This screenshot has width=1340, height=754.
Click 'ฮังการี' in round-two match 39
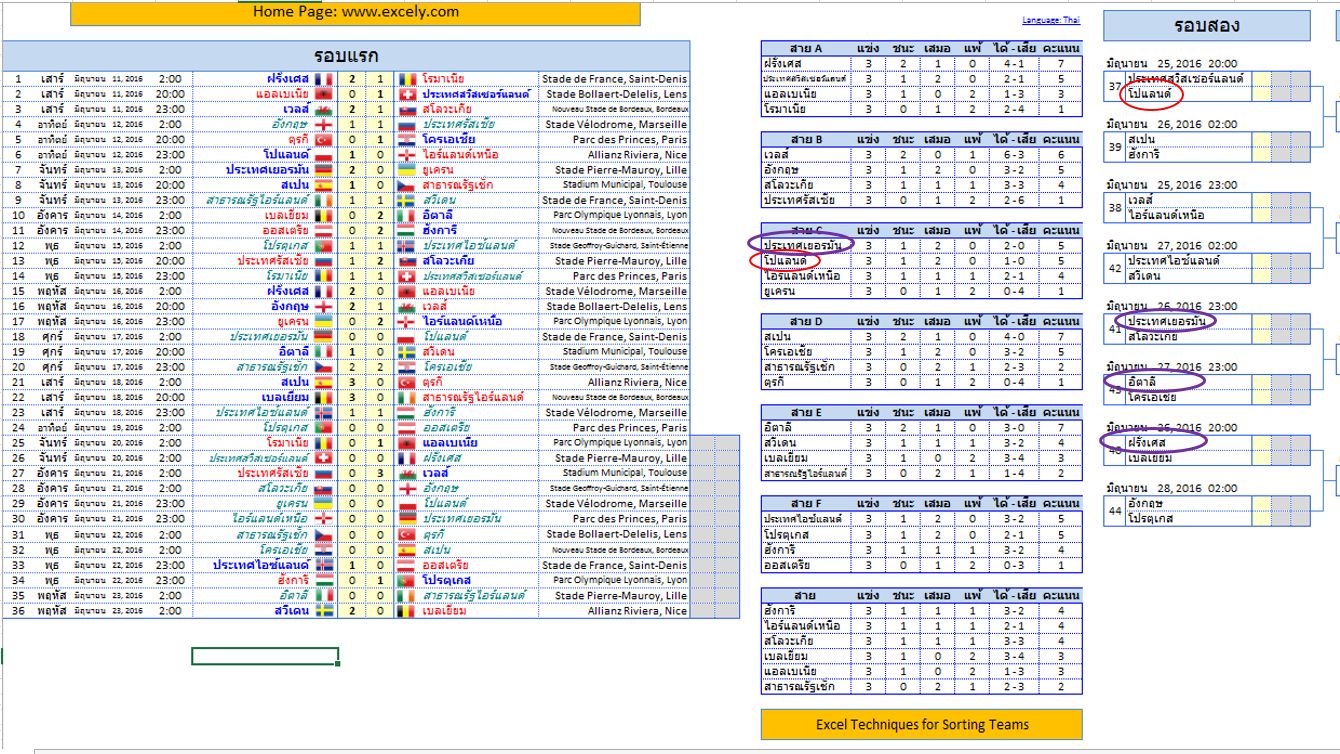point(1145,155)
